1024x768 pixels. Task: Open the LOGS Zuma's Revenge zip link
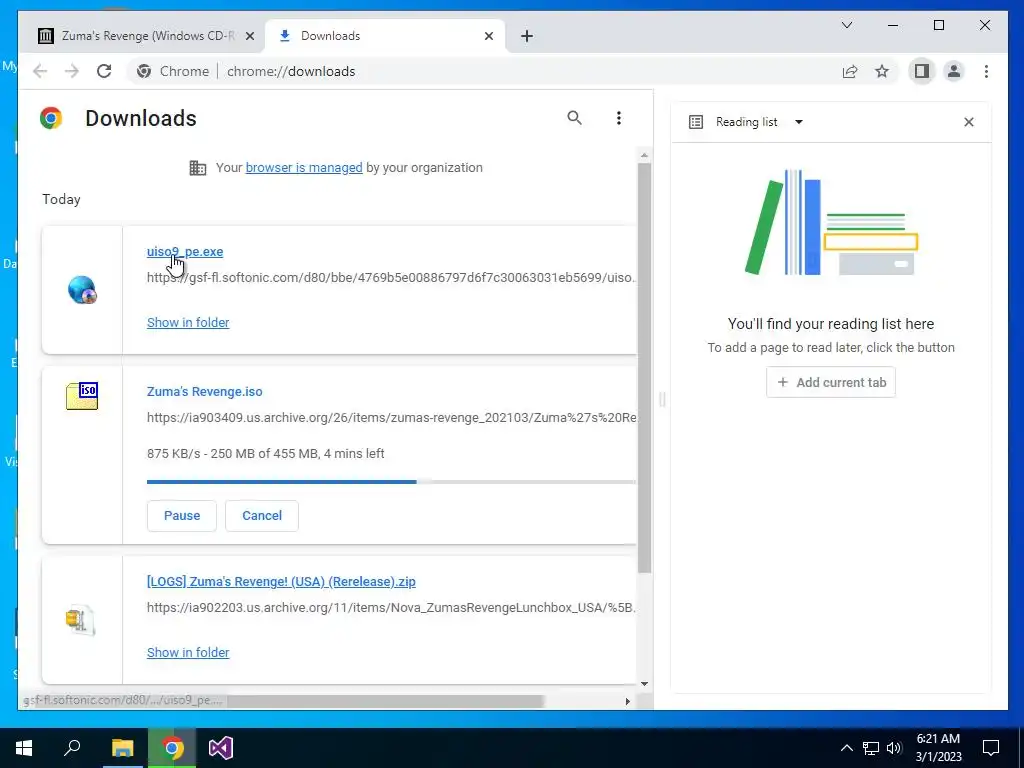click(281, 582)
